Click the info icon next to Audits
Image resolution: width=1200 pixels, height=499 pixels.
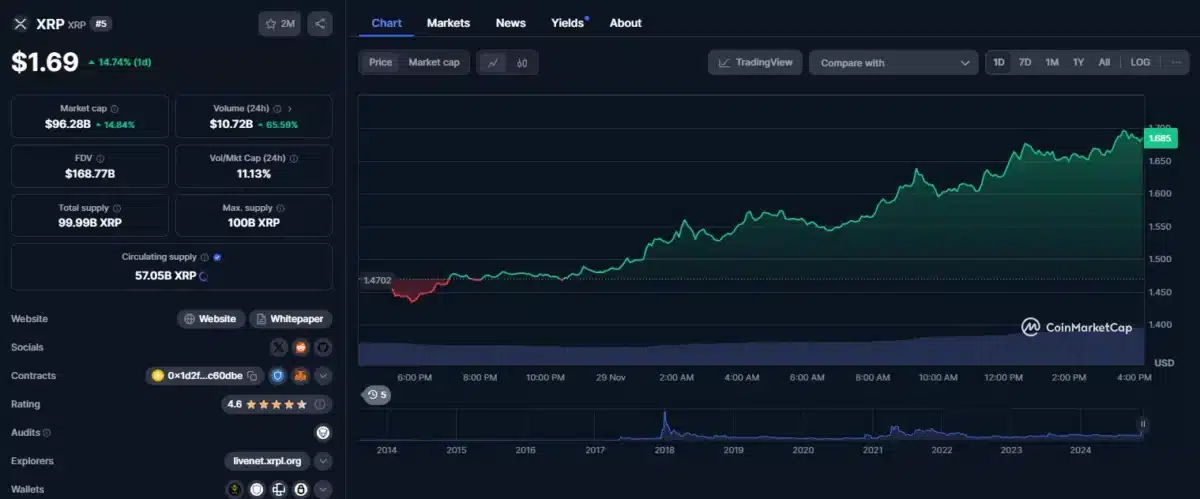point(47,433)
